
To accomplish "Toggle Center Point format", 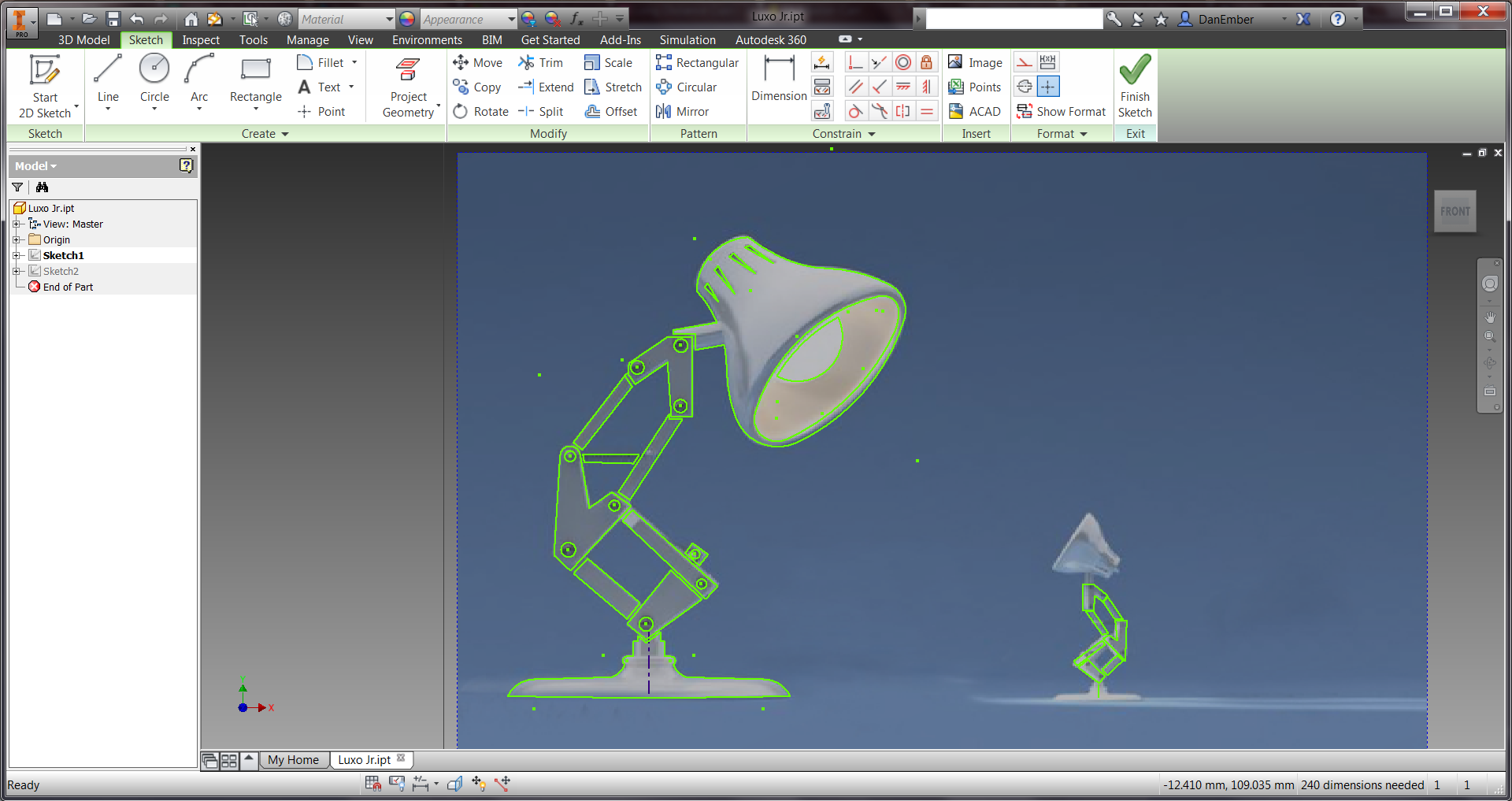I will click(x=1048, y=87).
